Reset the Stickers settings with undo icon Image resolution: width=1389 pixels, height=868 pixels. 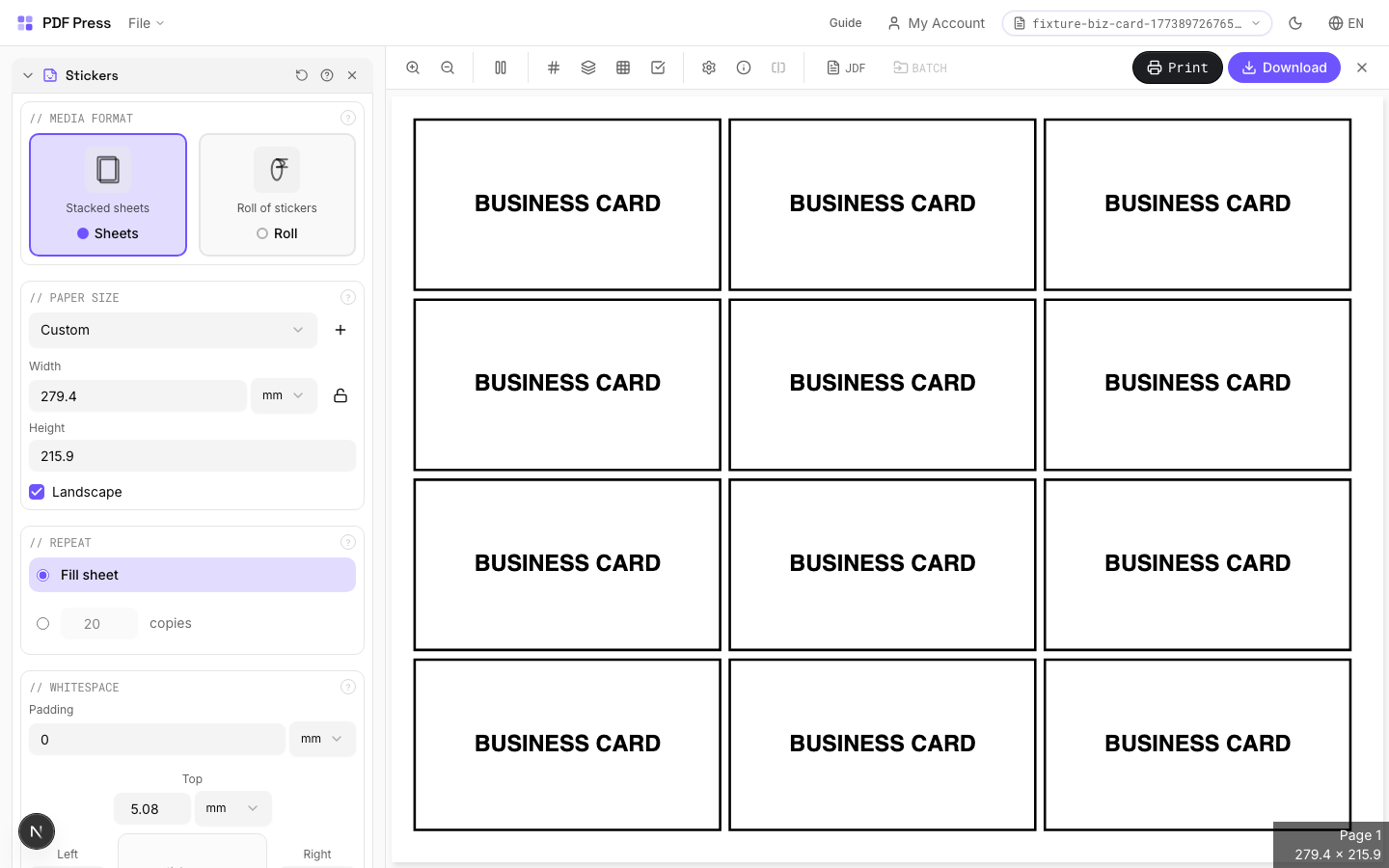click(302, 75)
